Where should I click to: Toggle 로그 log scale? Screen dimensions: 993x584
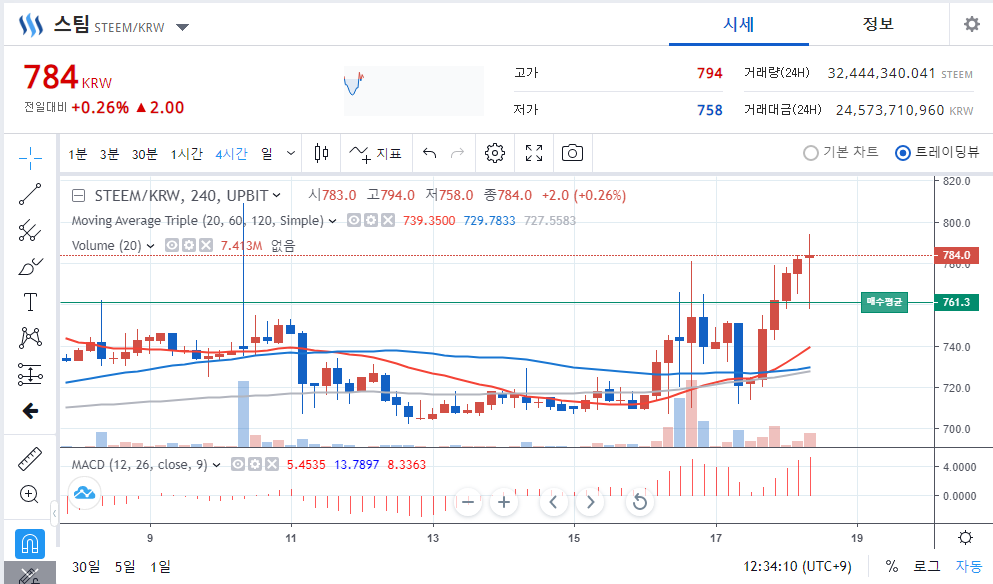point(927,566)
